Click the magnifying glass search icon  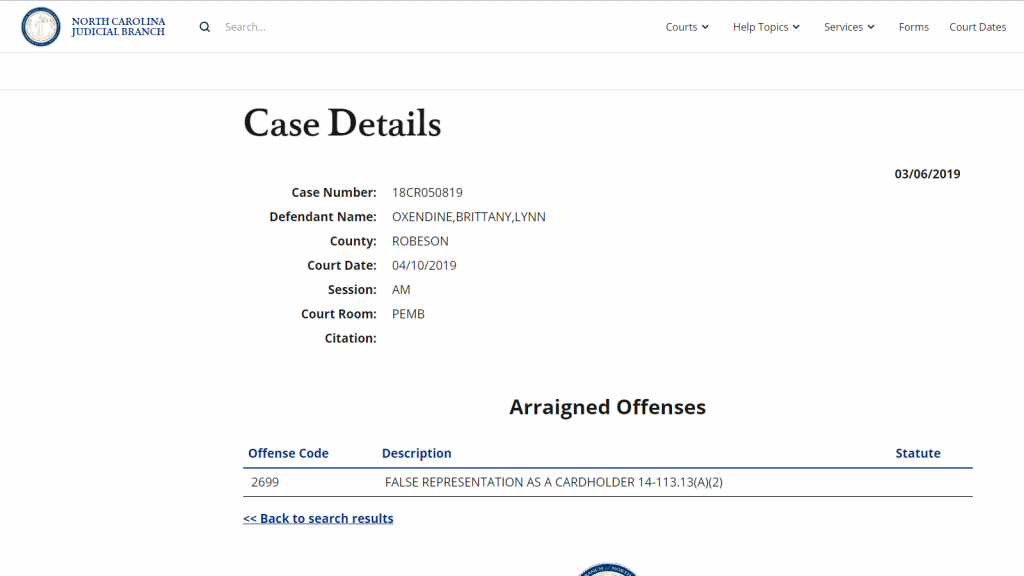(x=205, y=27)
